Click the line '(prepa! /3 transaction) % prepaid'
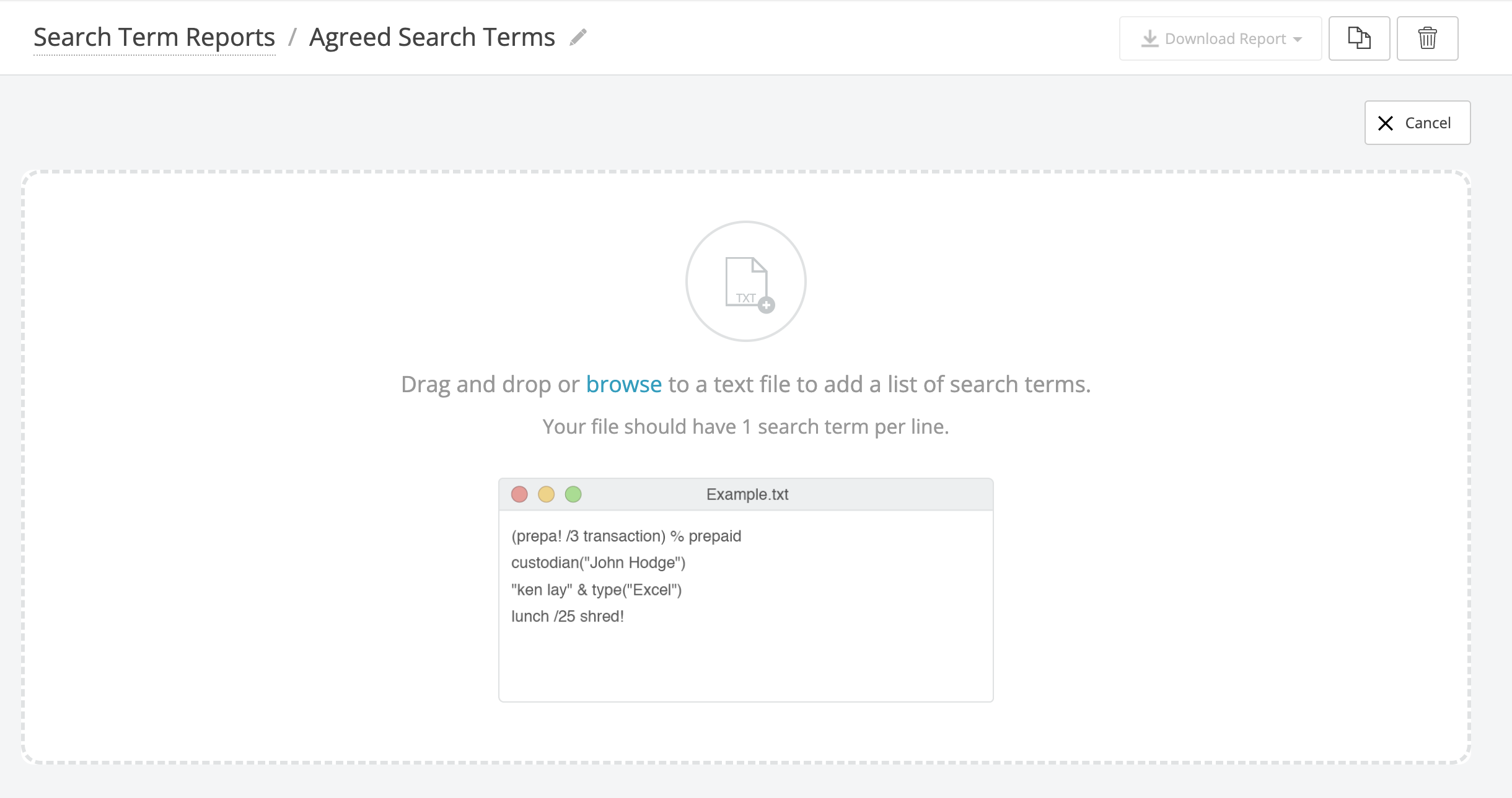 (x=626, y=536)
